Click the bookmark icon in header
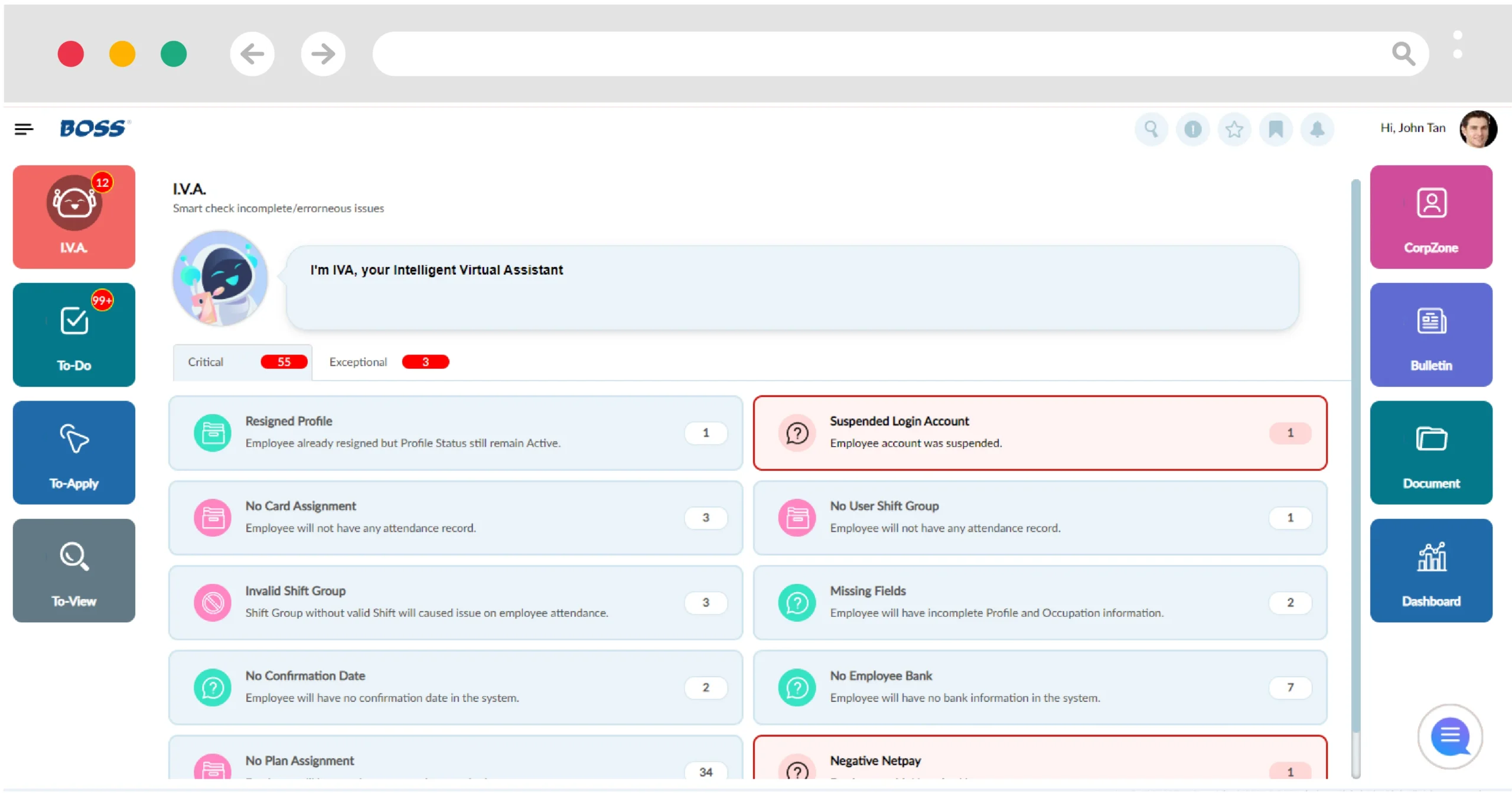1512x793 pixels. click(1276, 129)
